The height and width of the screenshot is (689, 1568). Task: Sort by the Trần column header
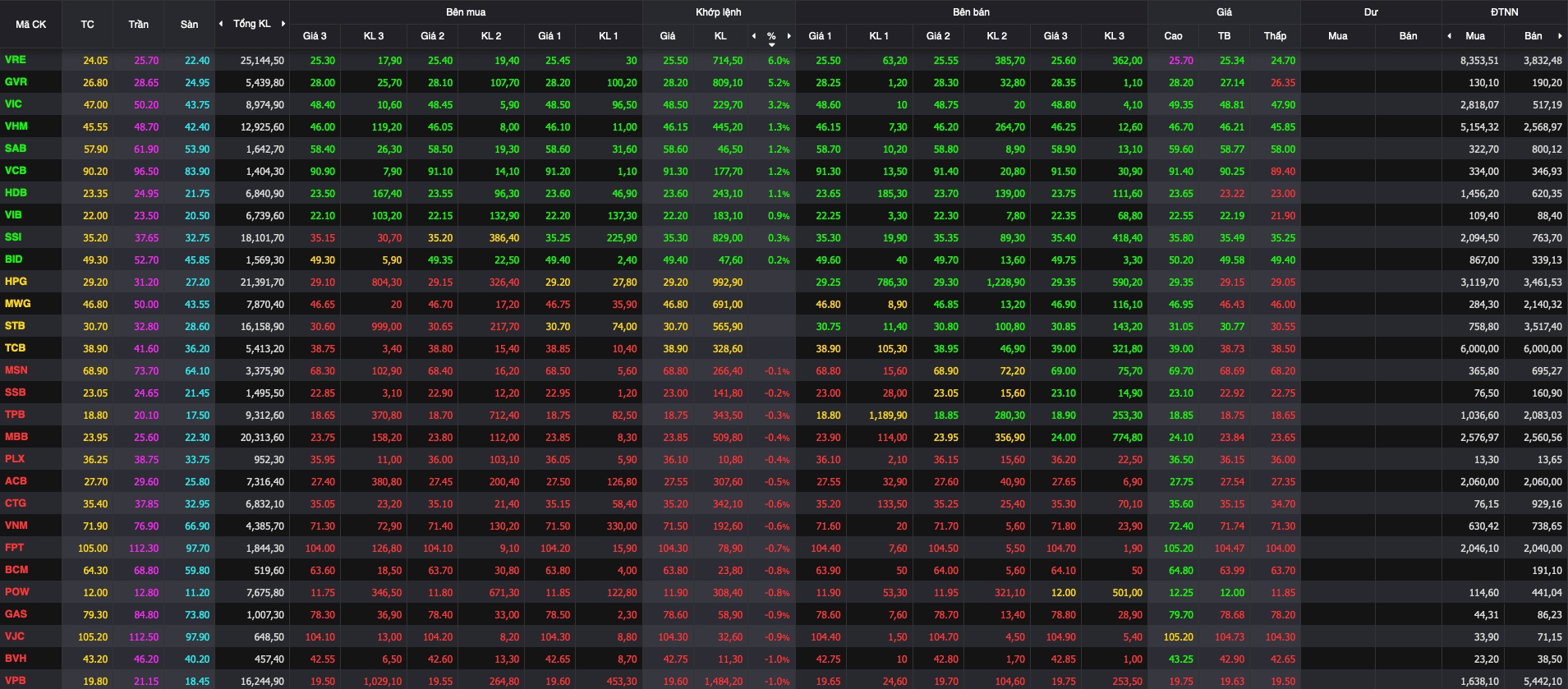[x=138, y=25]
